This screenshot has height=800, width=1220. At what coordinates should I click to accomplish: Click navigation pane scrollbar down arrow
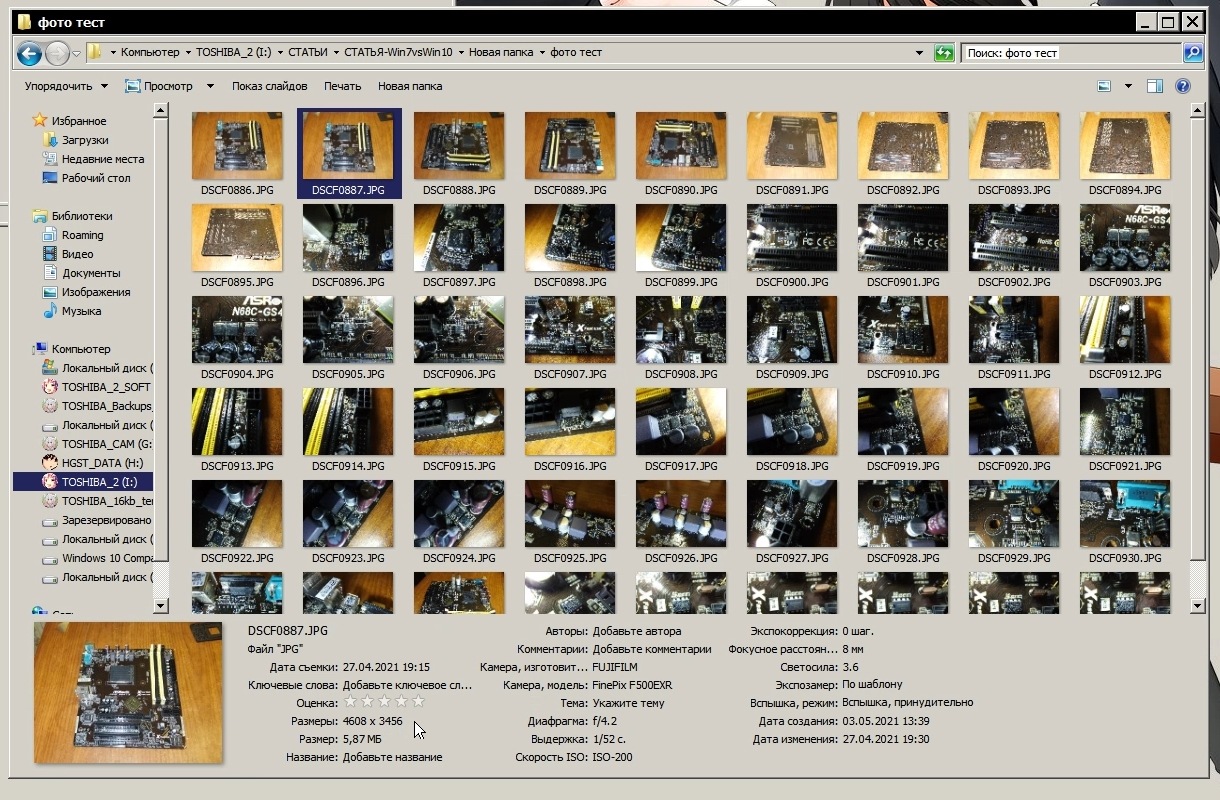[161, 605]
